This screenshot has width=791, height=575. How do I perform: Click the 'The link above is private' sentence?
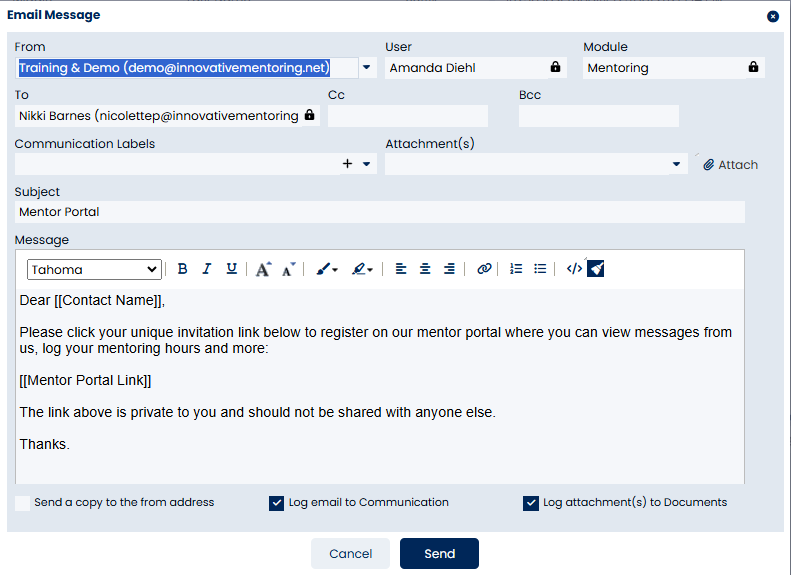coord(257,413)
